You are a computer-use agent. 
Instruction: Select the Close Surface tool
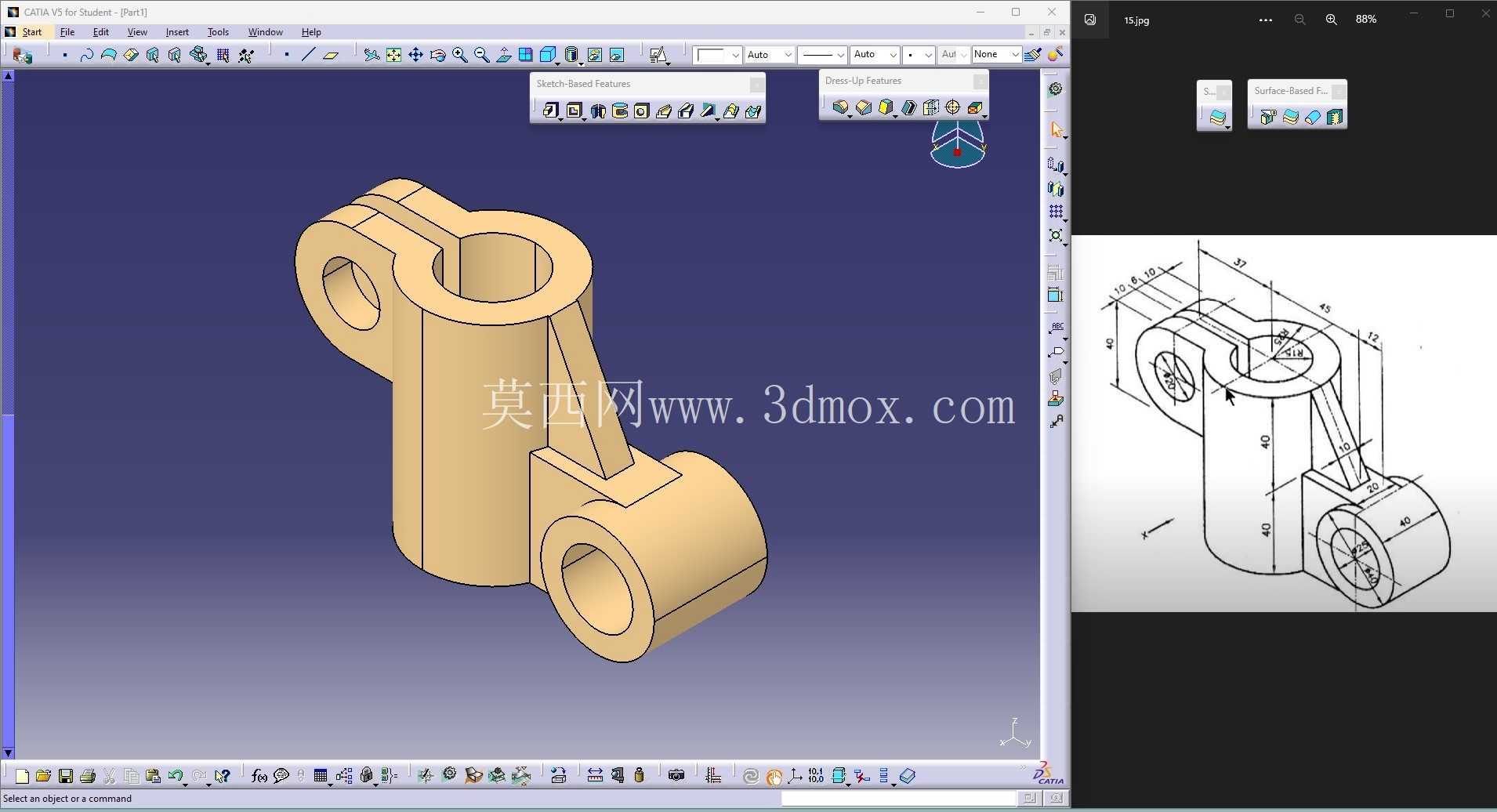coord(1312,117)
